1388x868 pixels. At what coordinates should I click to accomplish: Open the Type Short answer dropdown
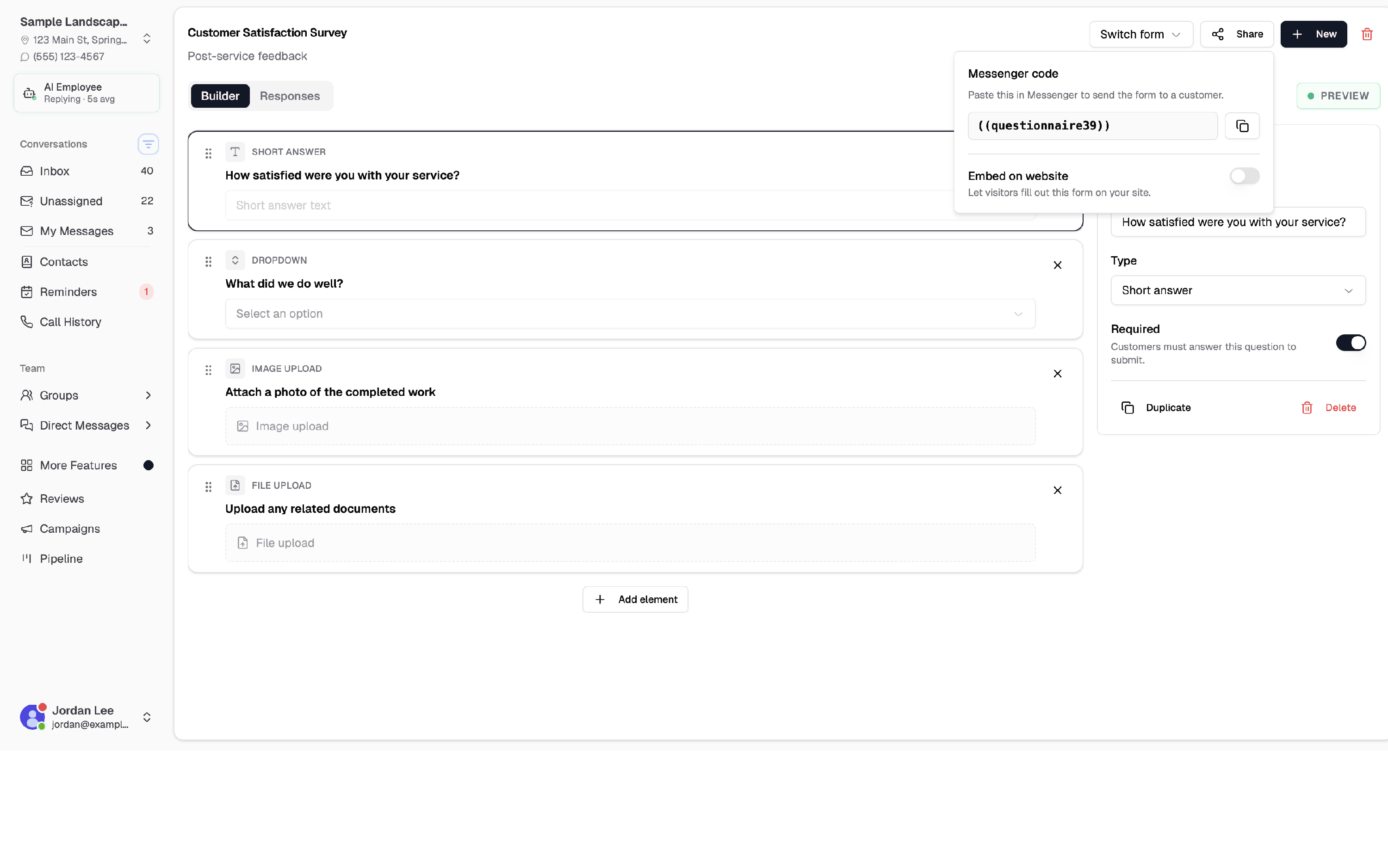pyautogui.click(x=1238, y=290)
